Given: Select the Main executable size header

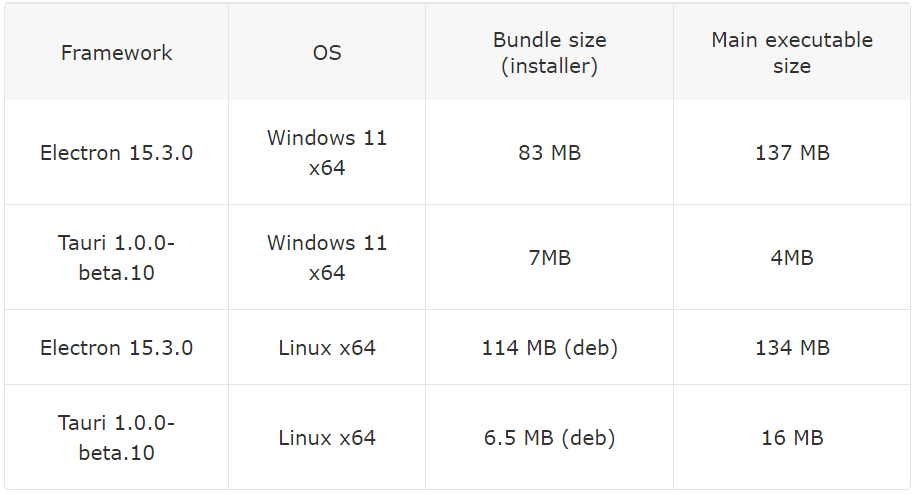Looking at the screenshot, I should 792,53.
